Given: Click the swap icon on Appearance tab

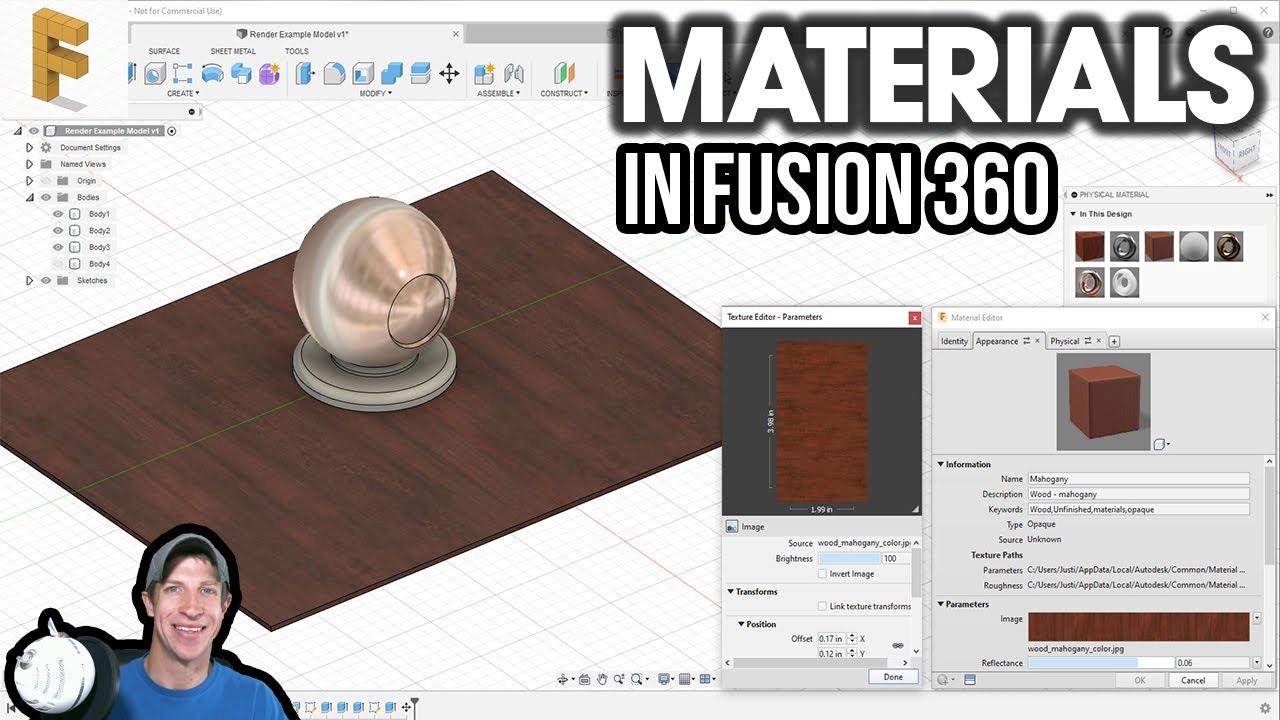Looking at the screenshot, I should point(1026,341).
